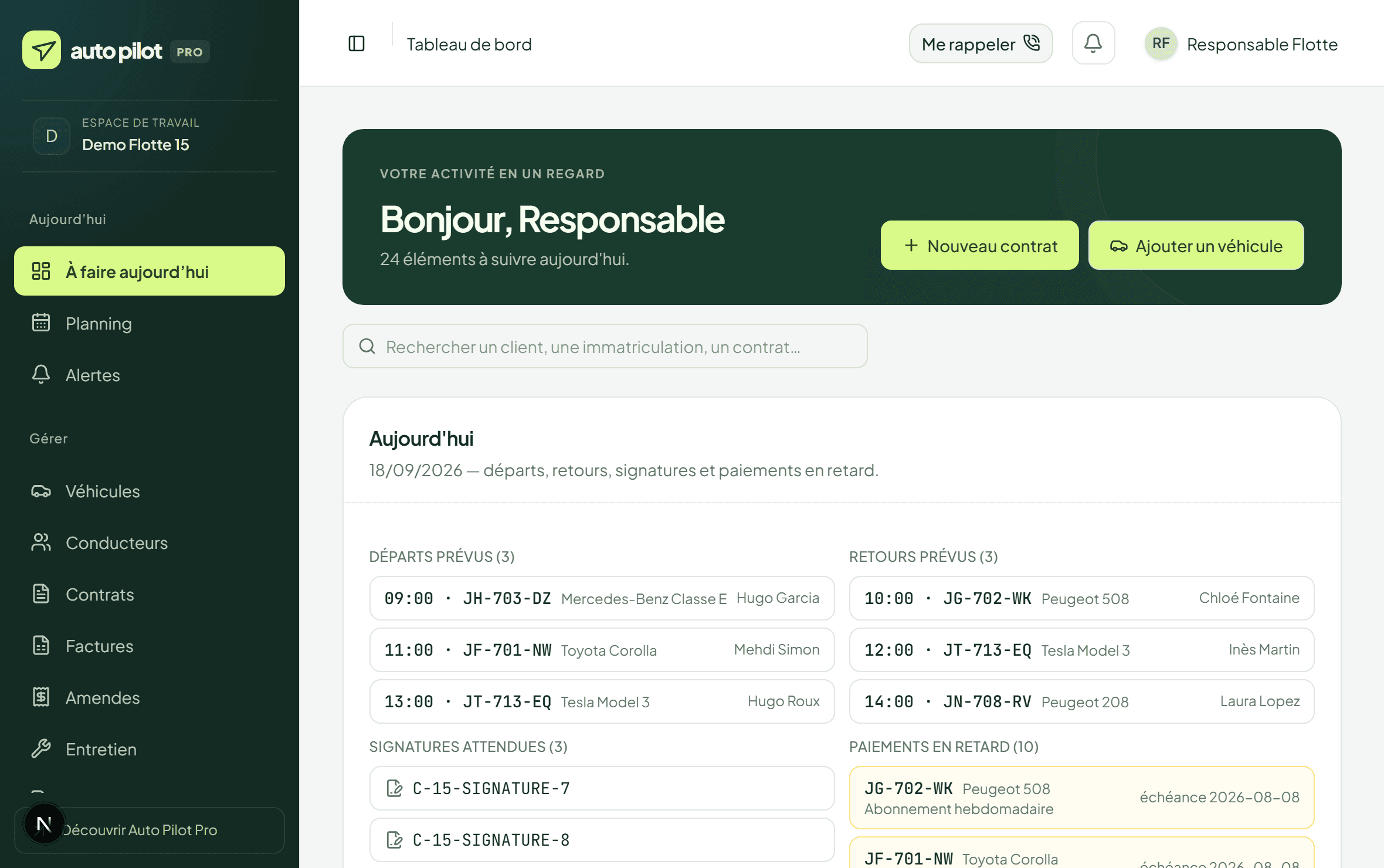Click the Auto Pilot paper-plane logo
1384x868 pixels.
pyautogui.click(x=42, y=50)
